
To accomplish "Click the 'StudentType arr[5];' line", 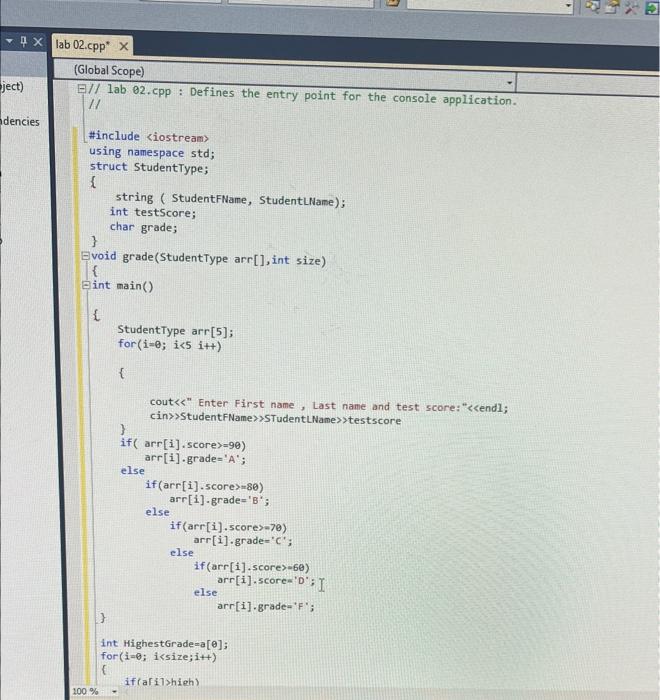I will [x=175, y=331].
